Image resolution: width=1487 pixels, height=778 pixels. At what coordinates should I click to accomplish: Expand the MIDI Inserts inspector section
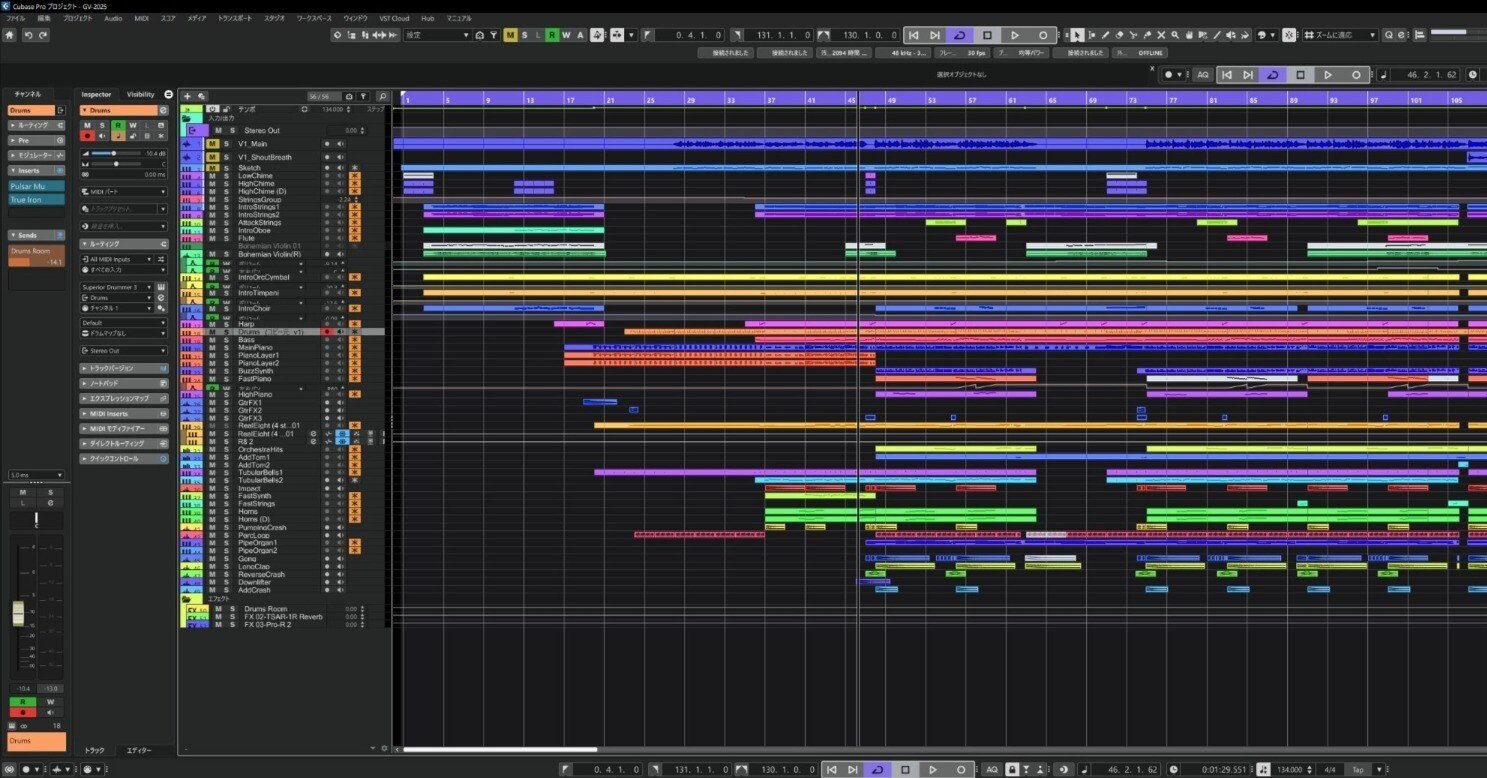click(123, 414)
